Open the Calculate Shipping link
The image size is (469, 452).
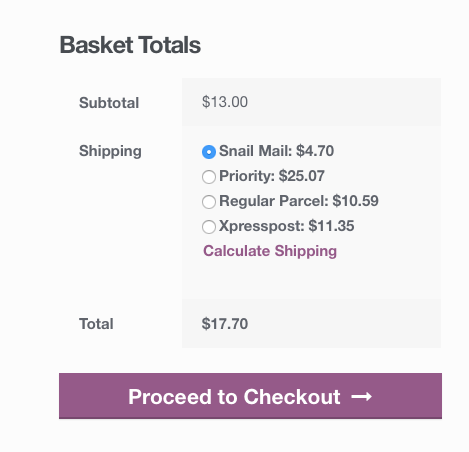270,251
